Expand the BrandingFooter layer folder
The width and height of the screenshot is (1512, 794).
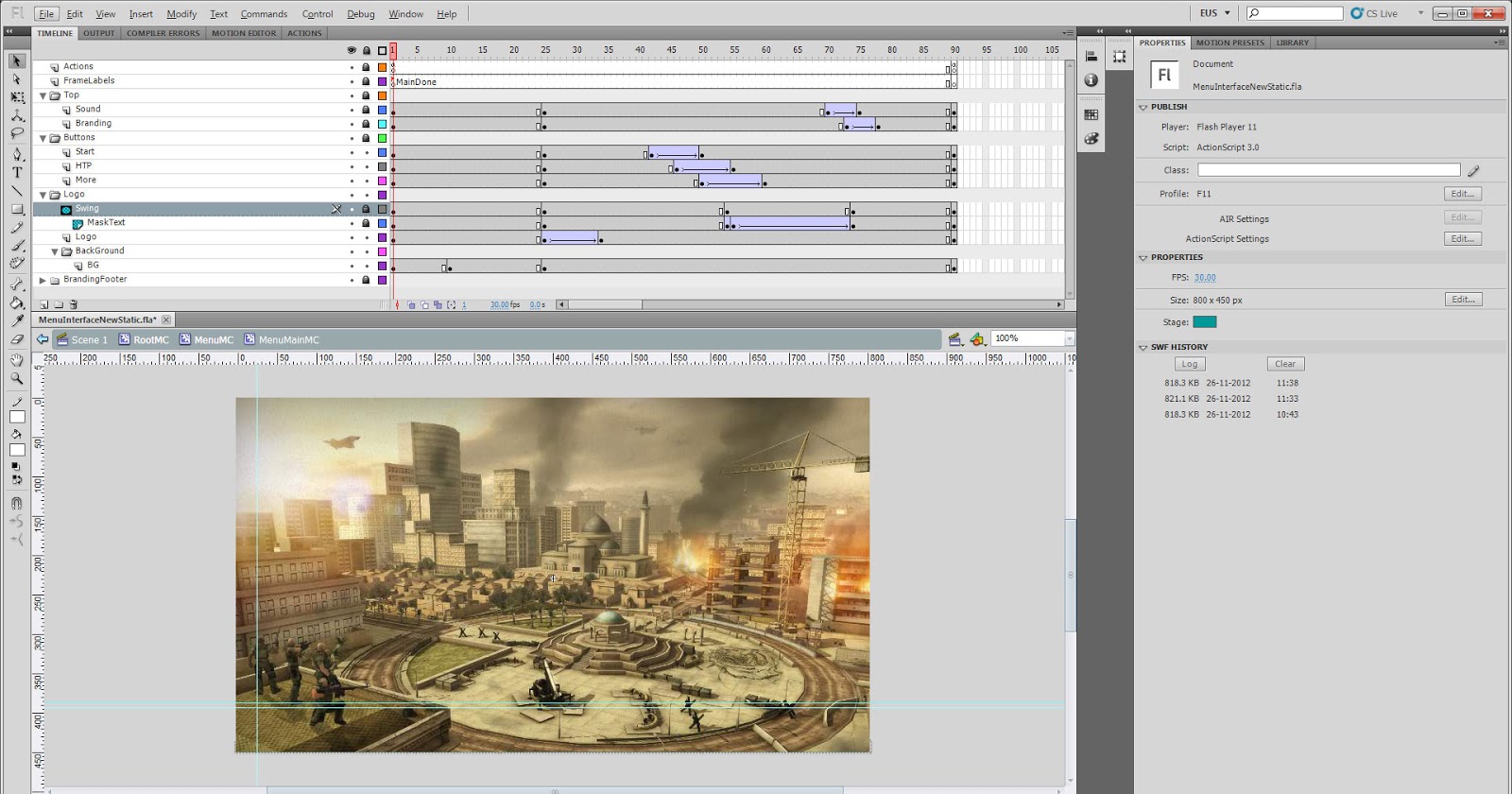(43, 280)
